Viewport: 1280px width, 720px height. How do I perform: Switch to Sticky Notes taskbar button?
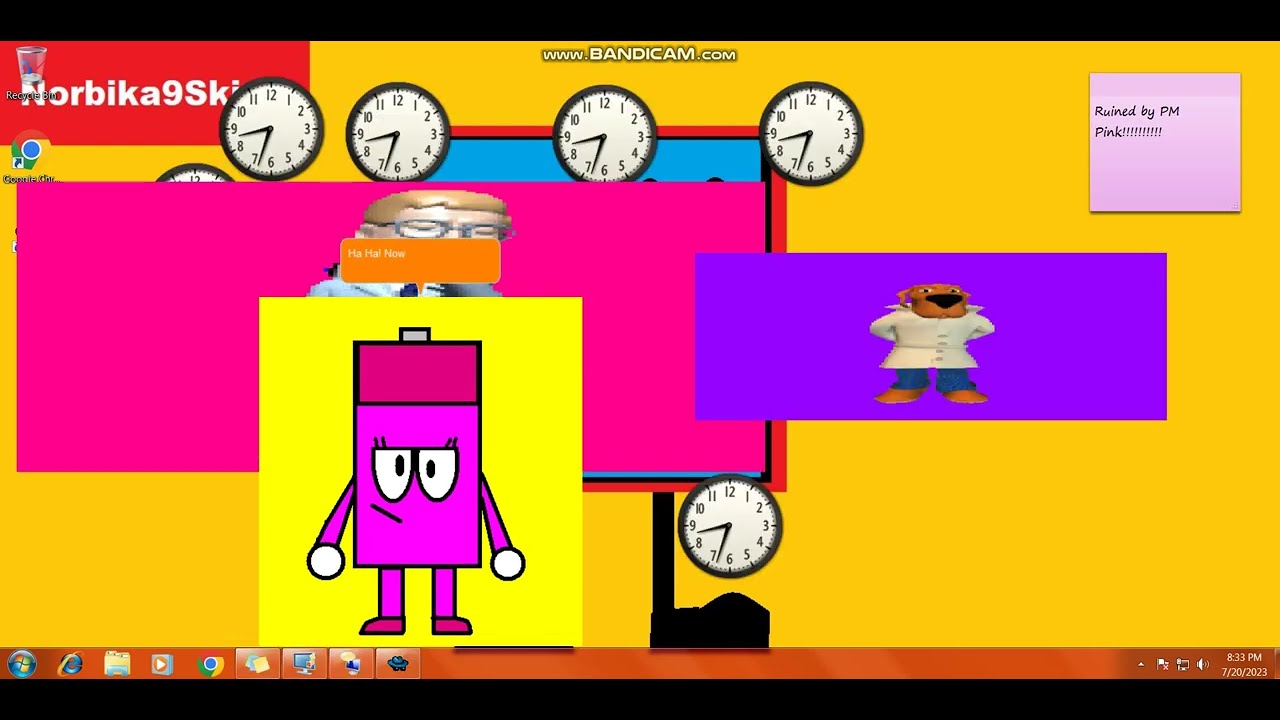tap(257, 664)
